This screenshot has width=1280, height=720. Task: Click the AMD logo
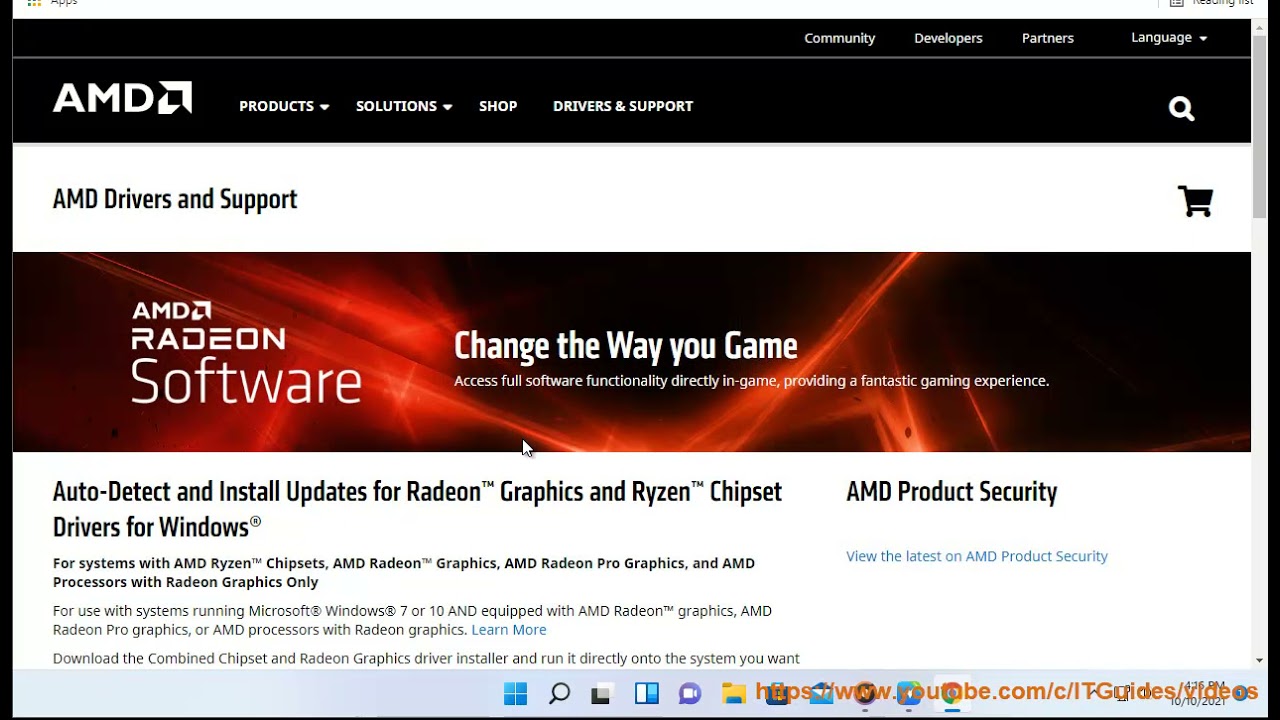(x=122, y=98)
